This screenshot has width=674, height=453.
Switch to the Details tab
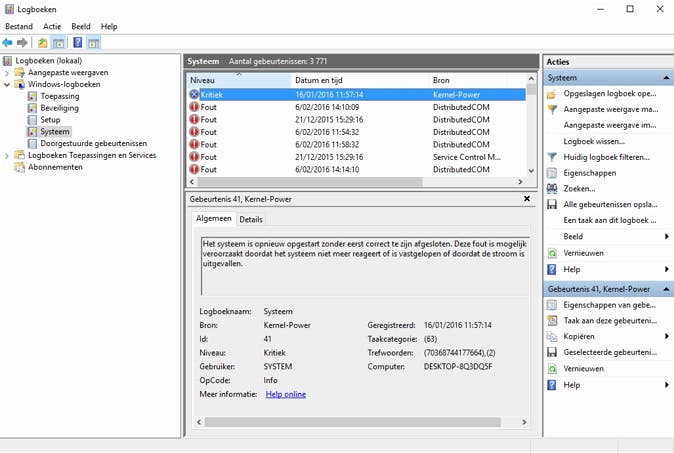click(251, 219)
